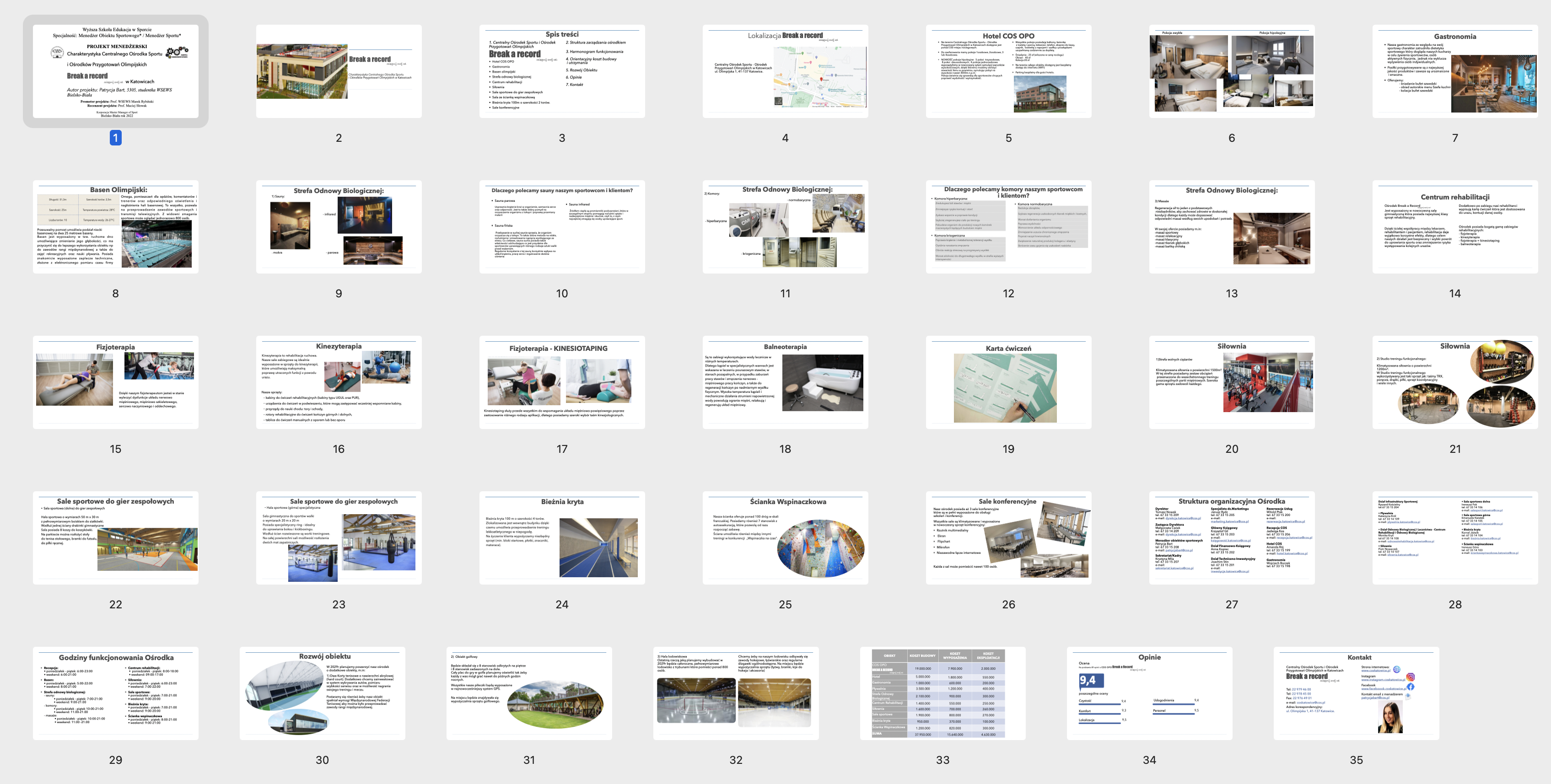
Task: Select slide 14 Centrum rehabilitacji
Action: click(1454, 226)
